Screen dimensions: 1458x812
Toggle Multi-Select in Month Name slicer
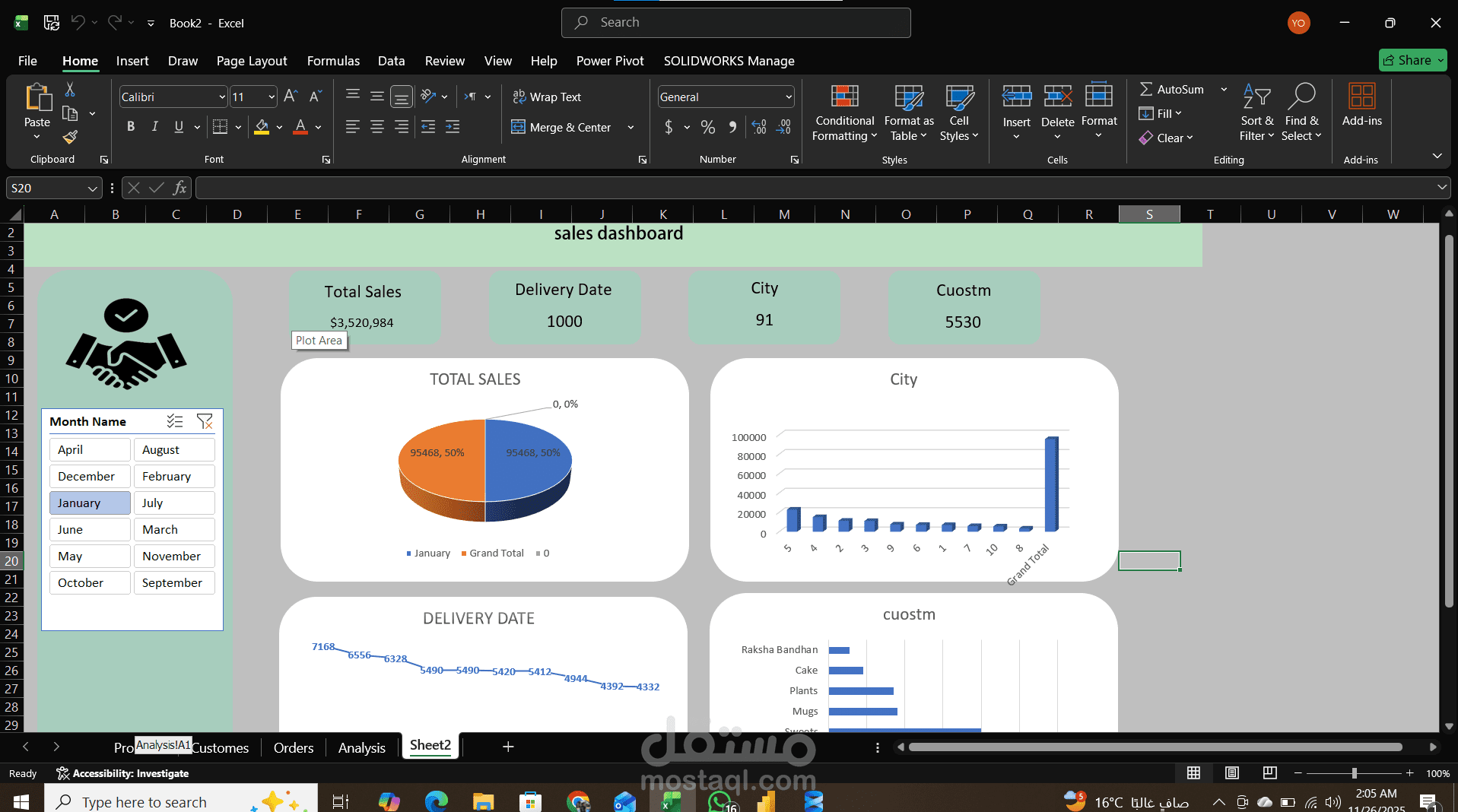coord(175,421)
